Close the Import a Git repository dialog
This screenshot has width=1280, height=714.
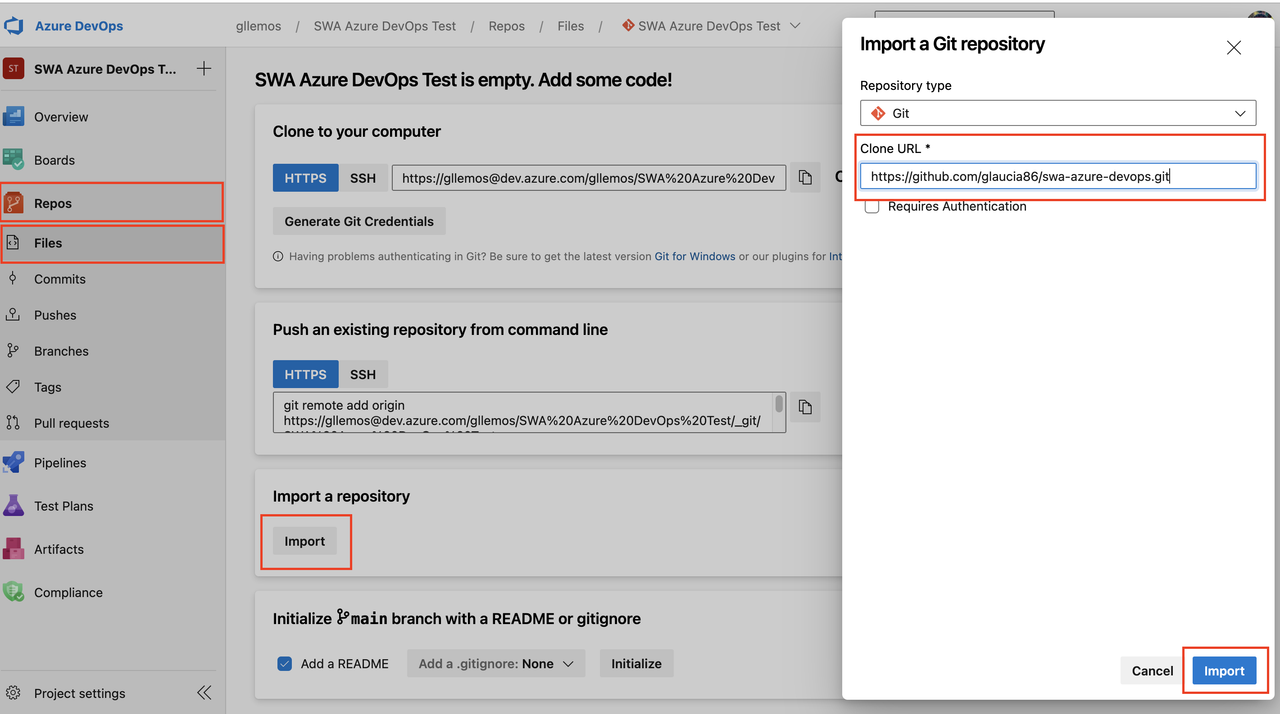click(x=1234, y=48)
